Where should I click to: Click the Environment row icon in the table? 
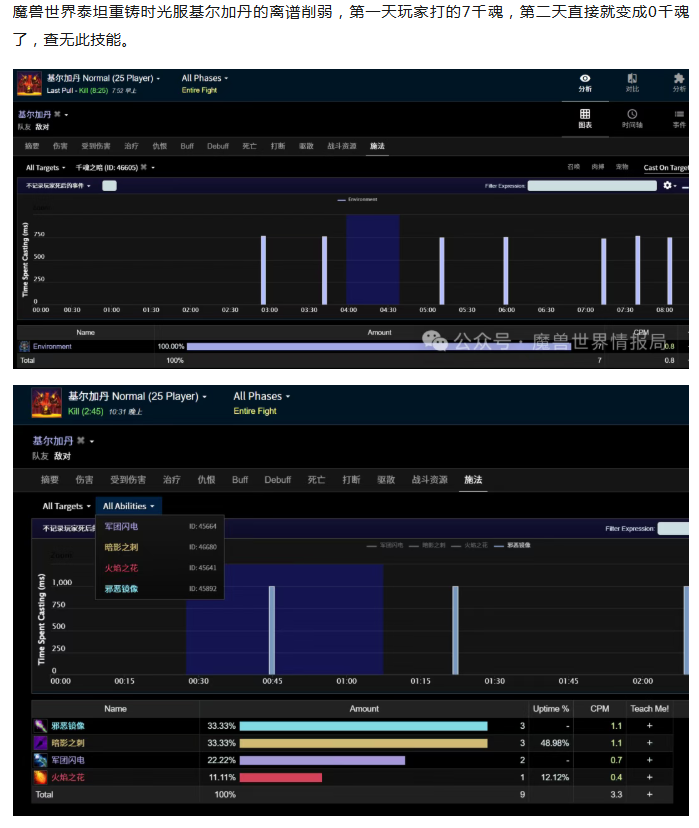(x=24, y=346)
